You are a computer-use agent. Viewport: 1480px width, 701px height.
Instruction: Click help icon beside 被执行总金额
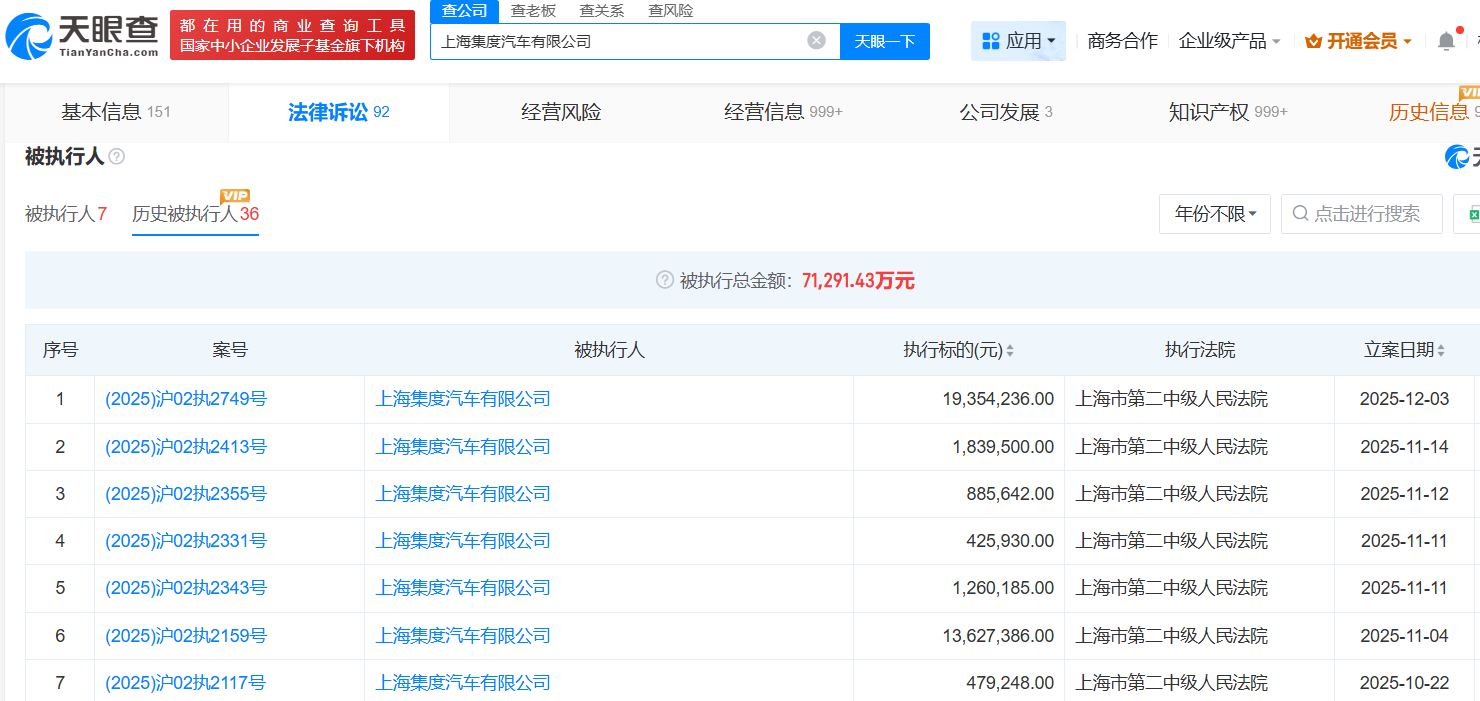[x=664, y=281]
